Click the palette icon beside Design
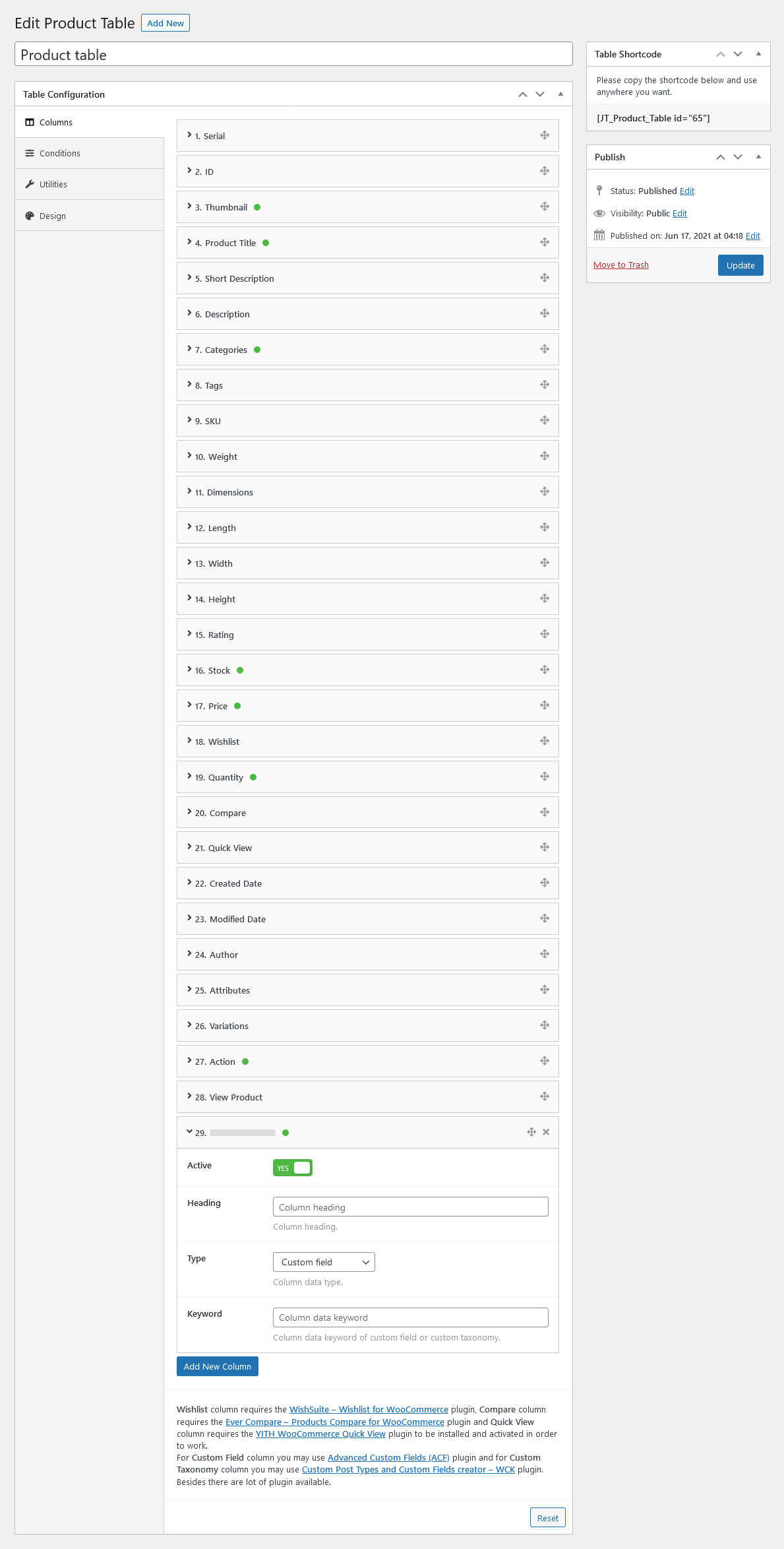This screenshot has height=1549, width=784. point(30,216)
